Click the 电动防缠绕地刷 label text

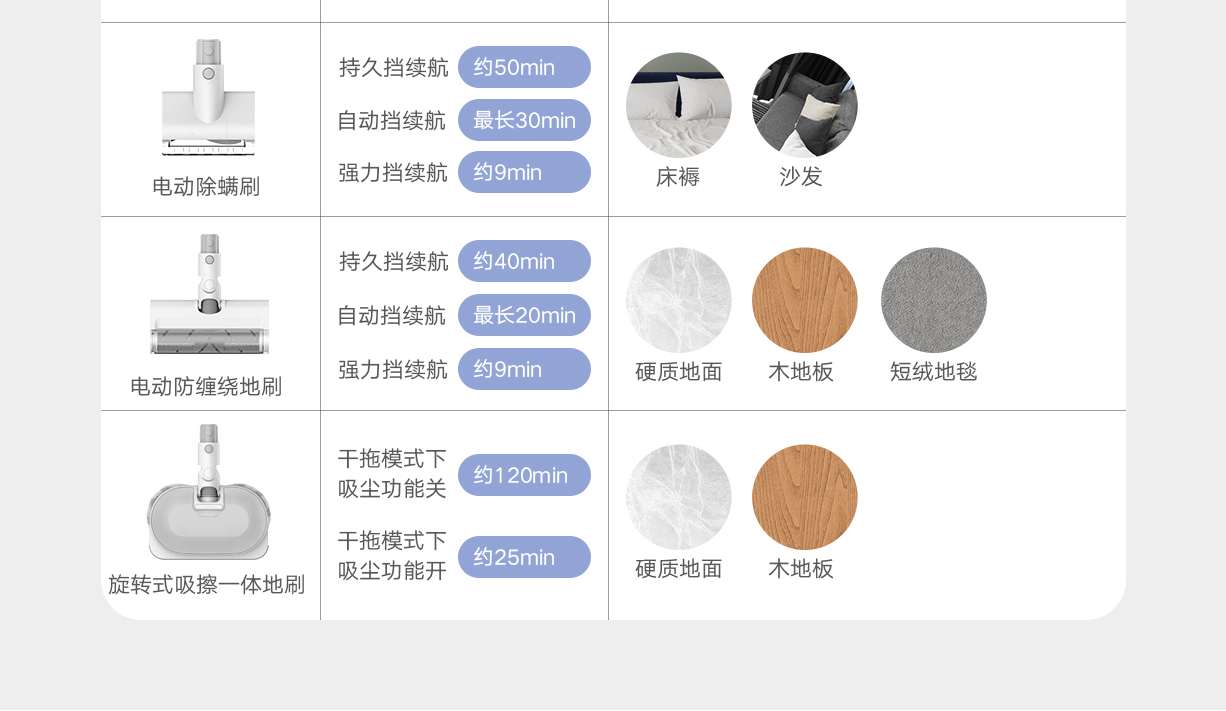(x=206, y=386)
